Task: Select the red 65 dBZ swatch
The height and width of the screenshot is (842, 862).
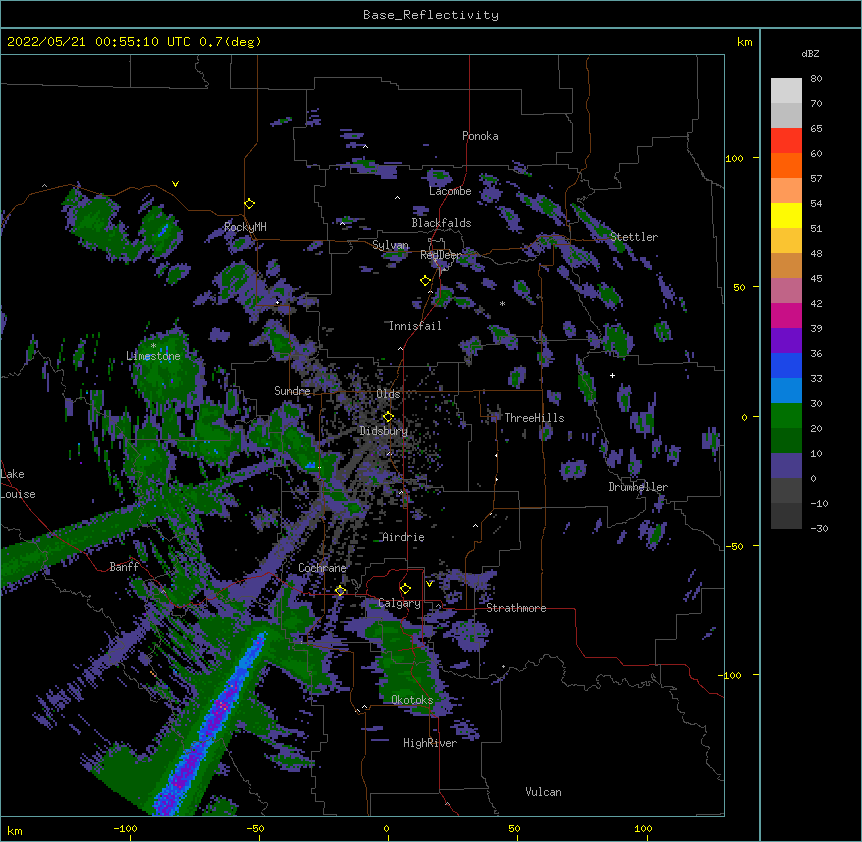Action: point(786,140)
